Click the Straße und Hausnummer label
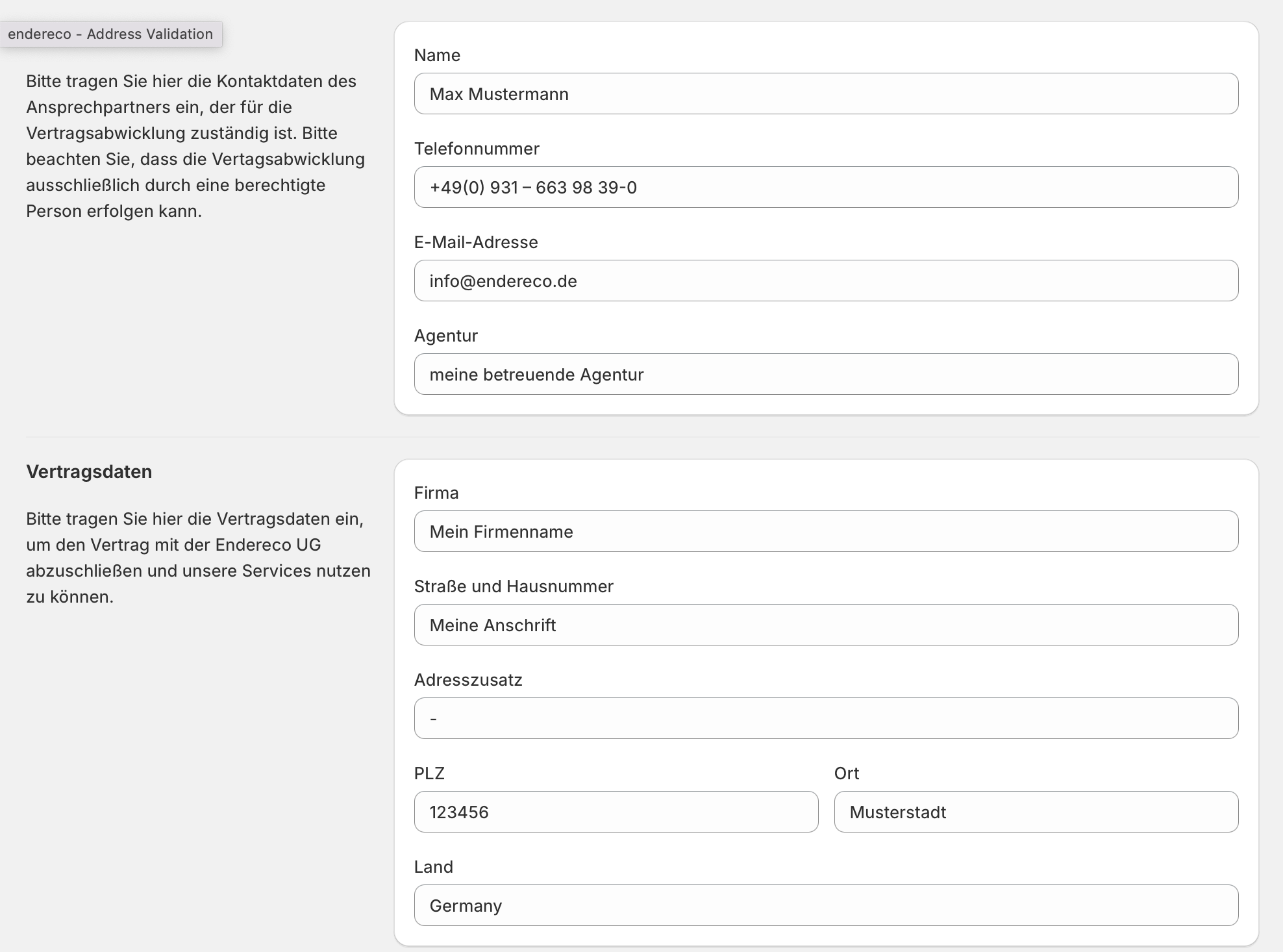This screenshot has width=1283, height=952. 514,586
